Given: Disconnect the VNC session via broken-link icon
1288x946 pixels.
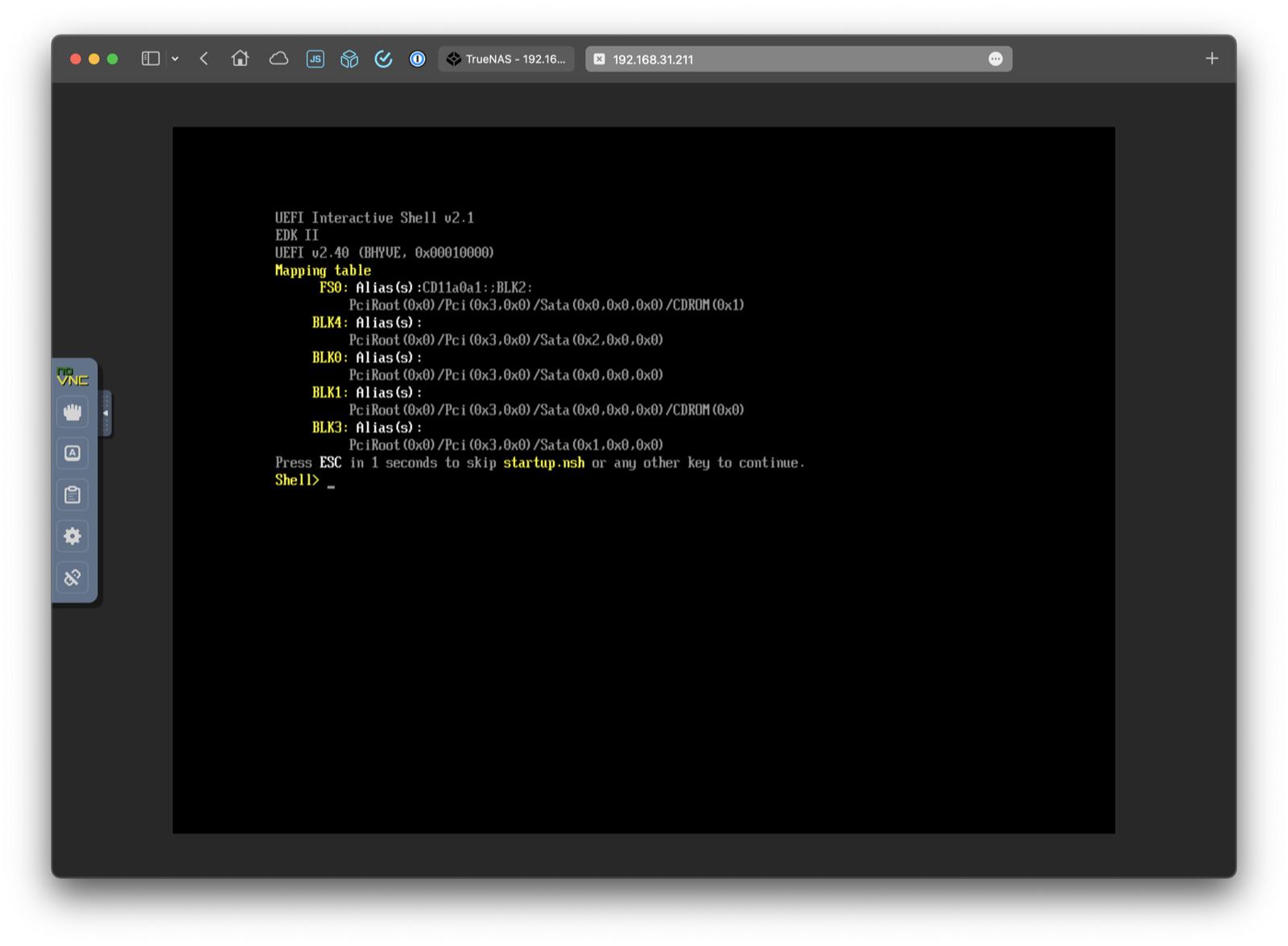Looking at the screenshot, I should 72,577.
